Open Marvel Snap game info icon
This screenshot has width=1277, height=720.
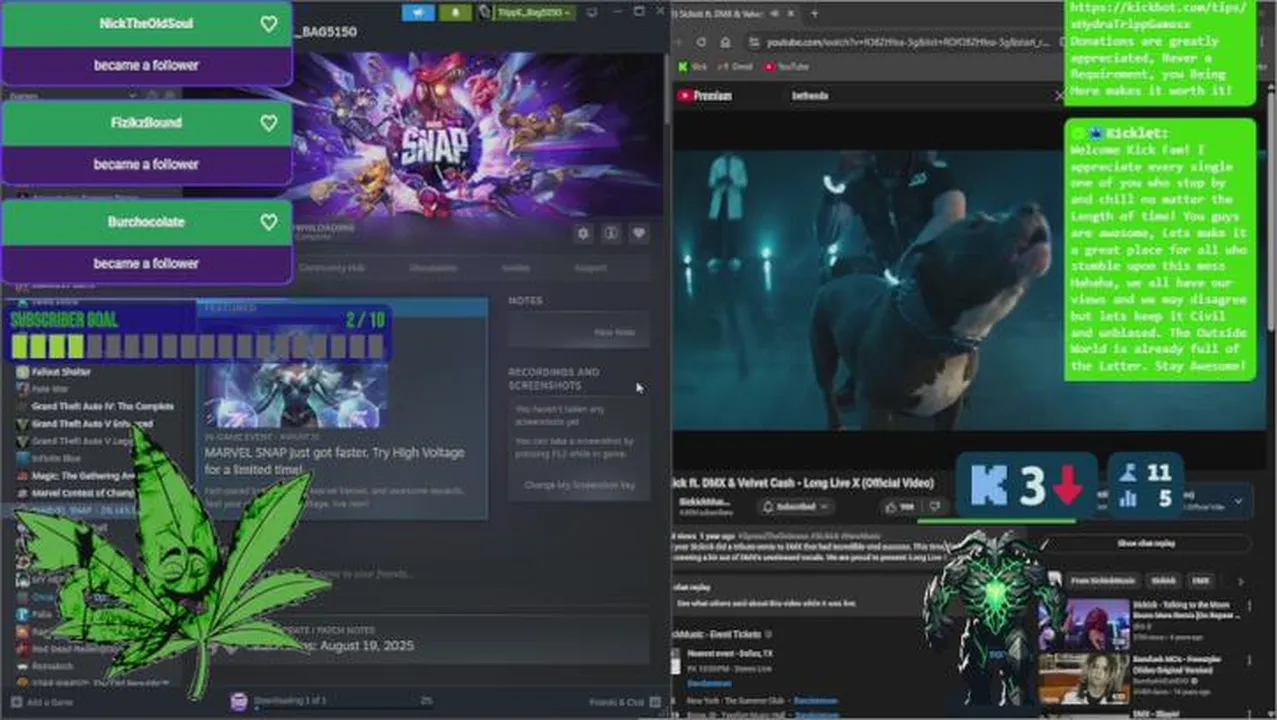(611, 233)
